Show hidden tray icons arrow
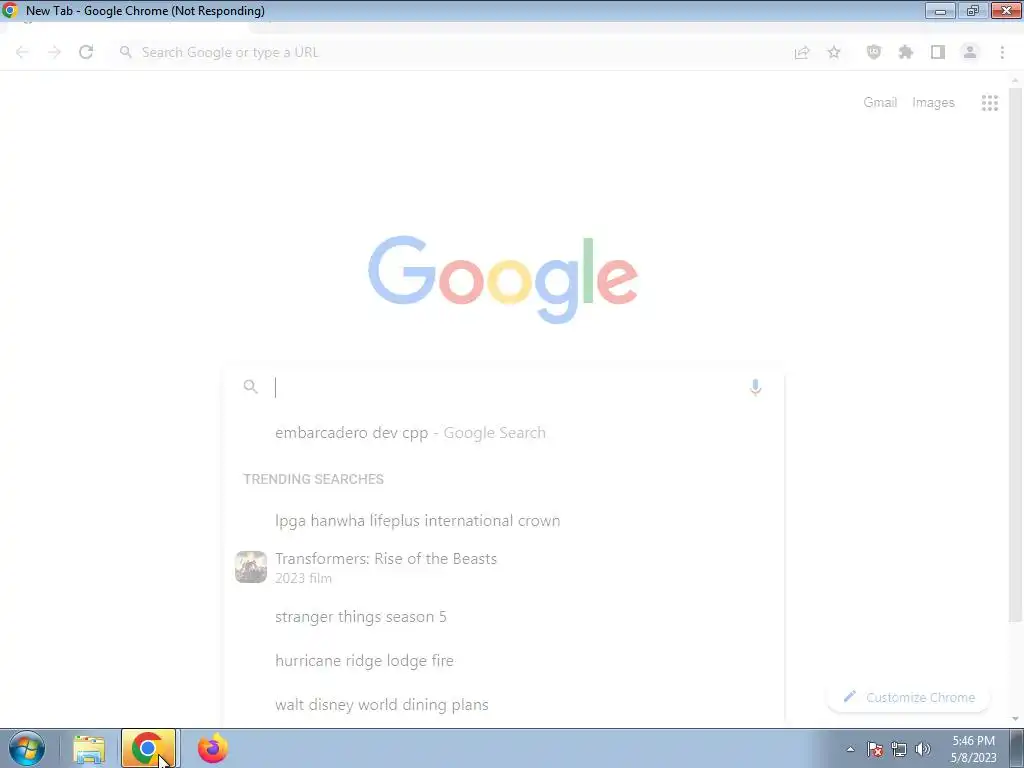This screenshot has width=1024, height=768. pyautogui.click(x=850, y=749)
